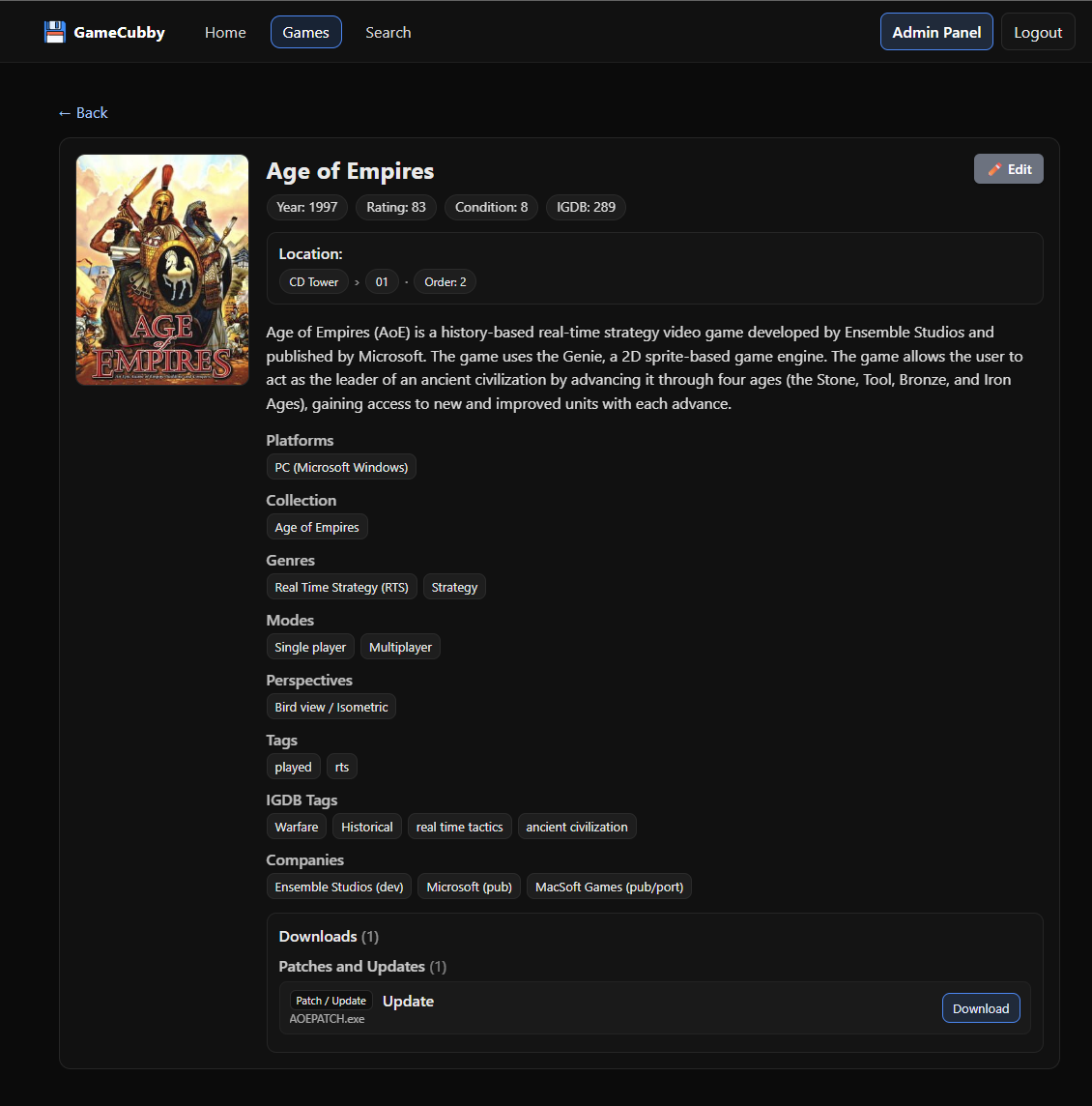
Task: Select the 'Strategy' genre chip
Action: click(x=454, y=586)
